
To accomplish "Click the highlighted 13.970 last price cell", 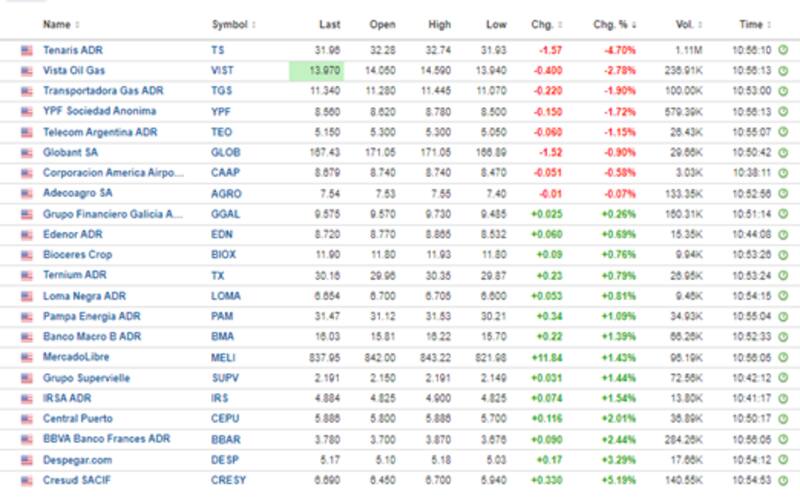I will coord(318,70).
